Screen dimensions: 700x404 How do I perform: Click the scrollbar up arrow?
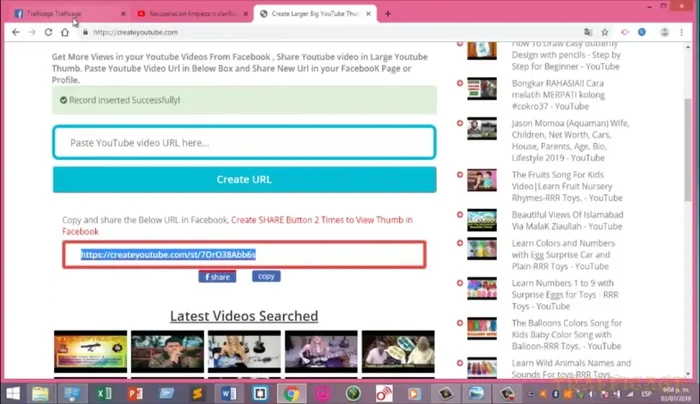pyautogui.click(x=688, y=46)
